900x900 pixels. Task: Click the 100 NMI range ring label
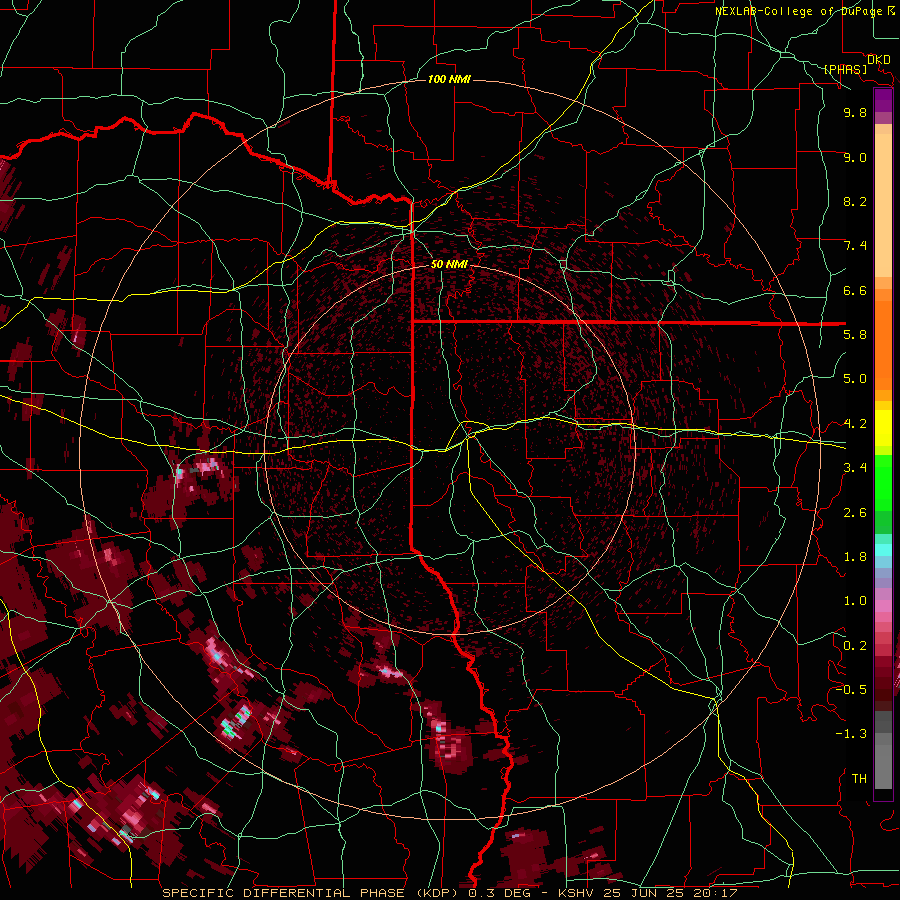449,79
